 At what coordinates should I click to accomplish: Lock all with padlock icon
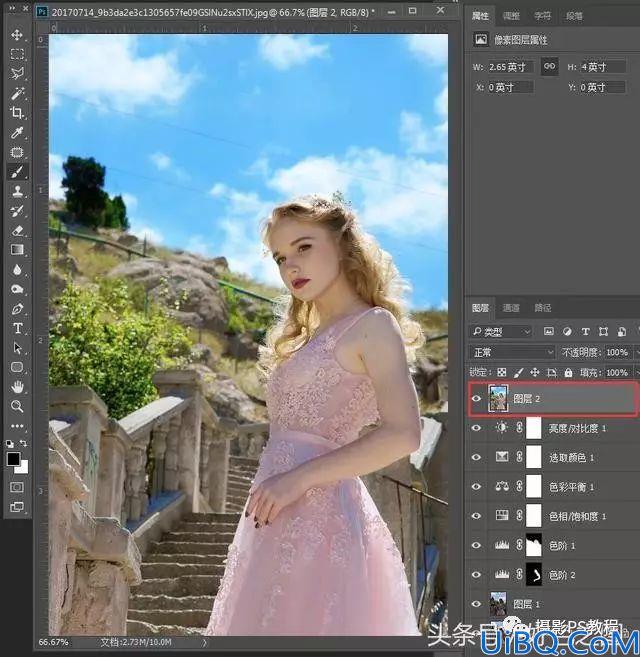point(568,372)
